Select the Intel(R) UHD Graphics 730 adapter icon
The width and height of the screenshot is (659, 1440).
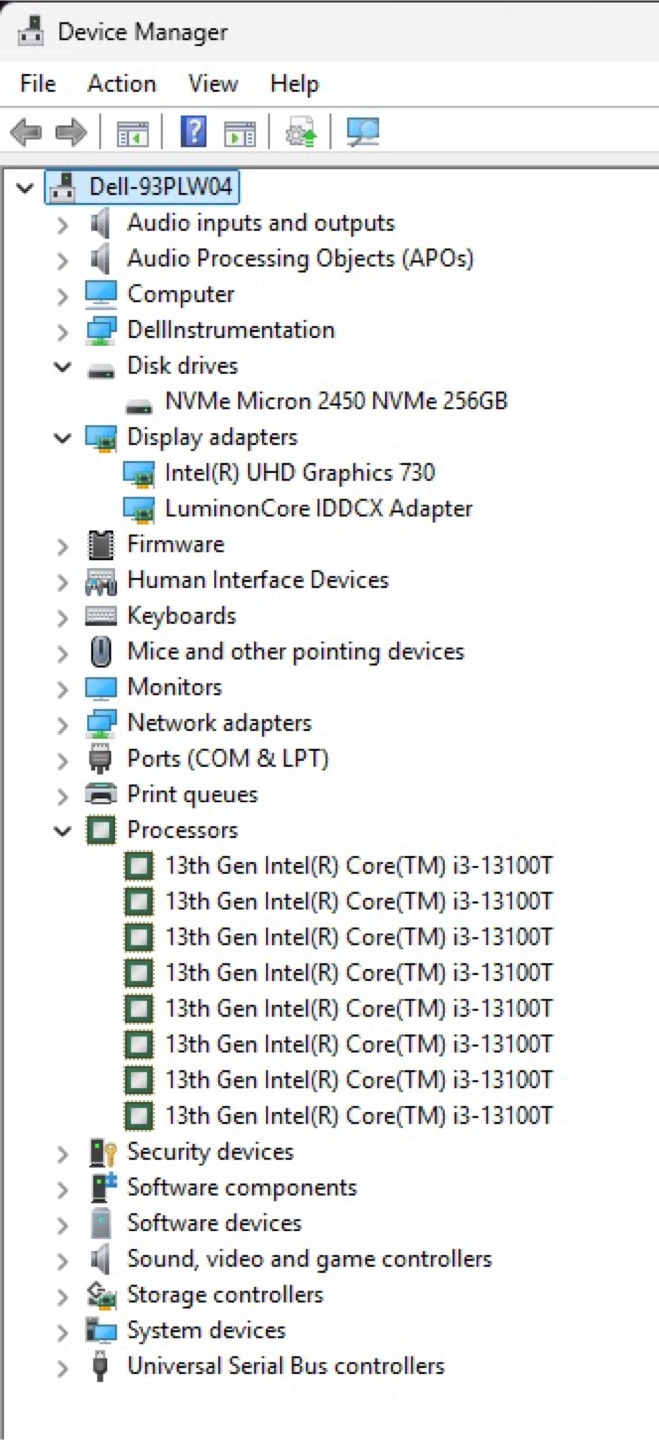(x=138, y=473)
